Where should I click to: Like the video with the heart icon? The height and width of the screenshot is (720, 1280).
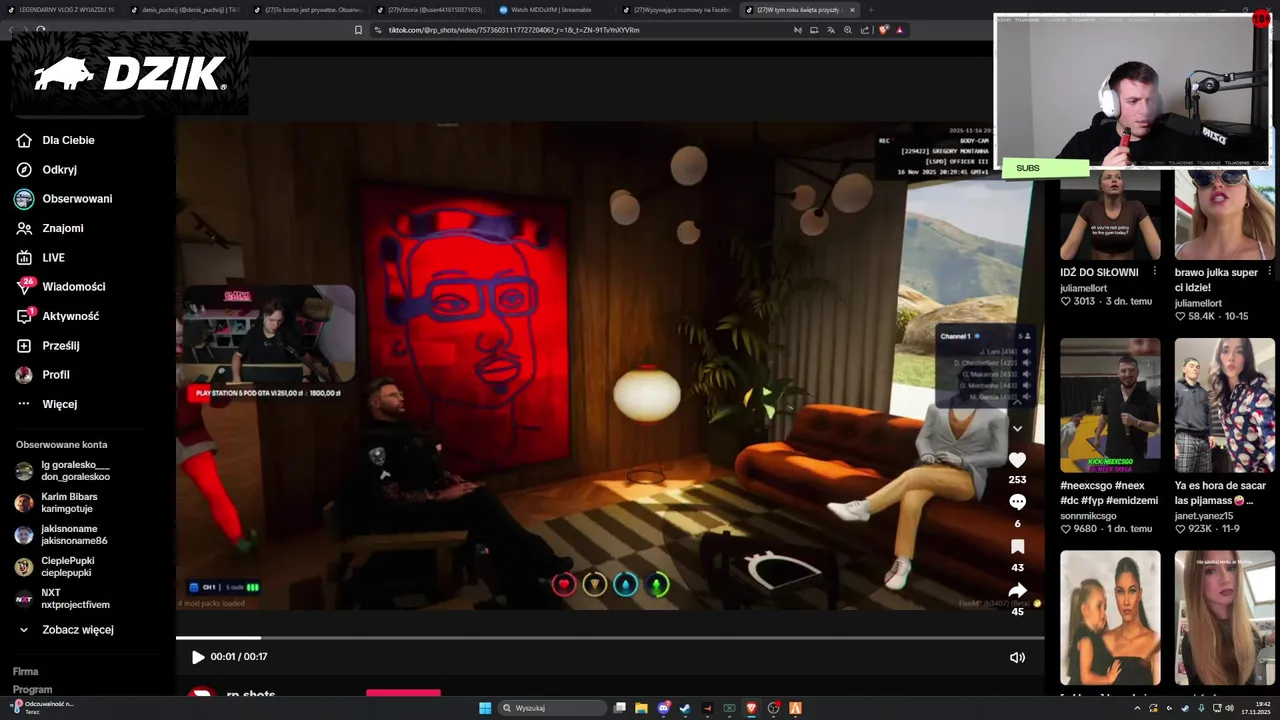pos(1017,460)
